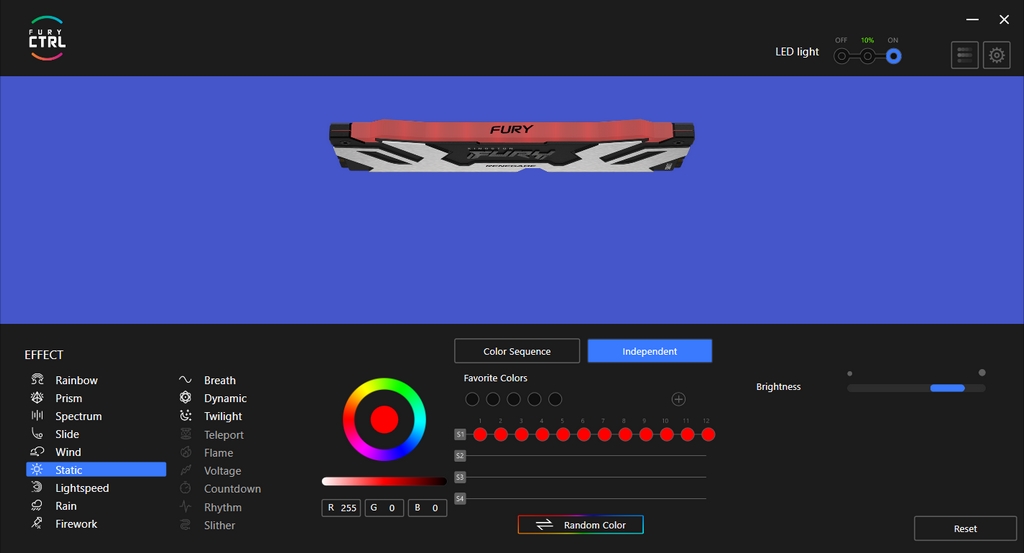Click the FURY CTRL logo
This screenshot has height=553, width=1024.
pyautogui.click(x=47, y=39)
